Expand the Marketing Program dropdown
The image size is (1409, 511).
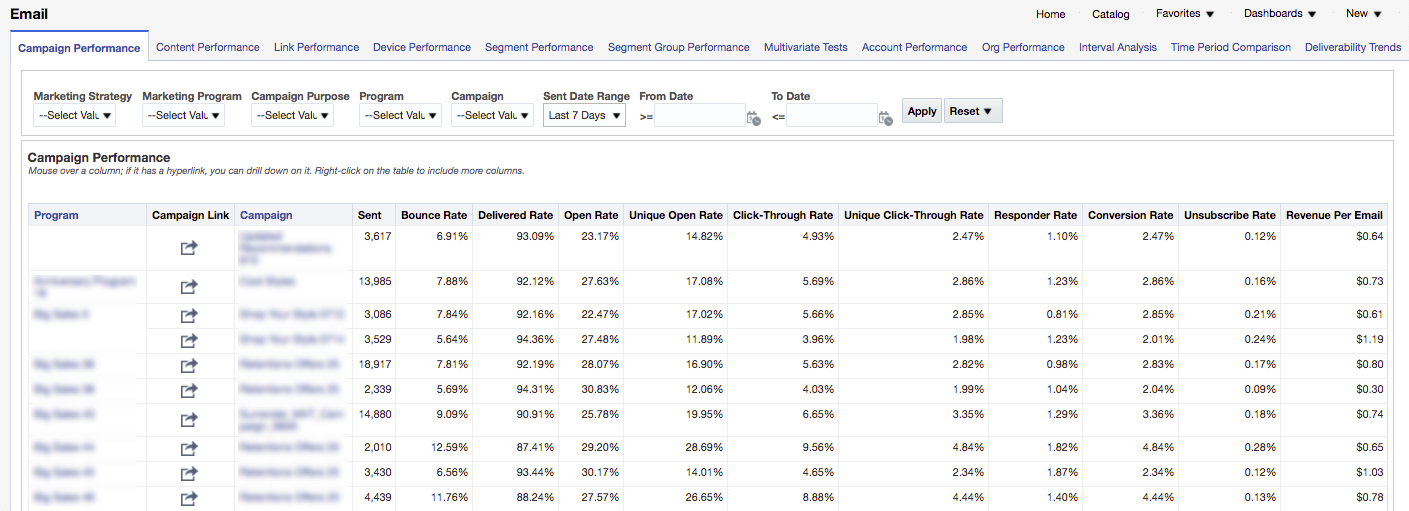click(183, 116)
